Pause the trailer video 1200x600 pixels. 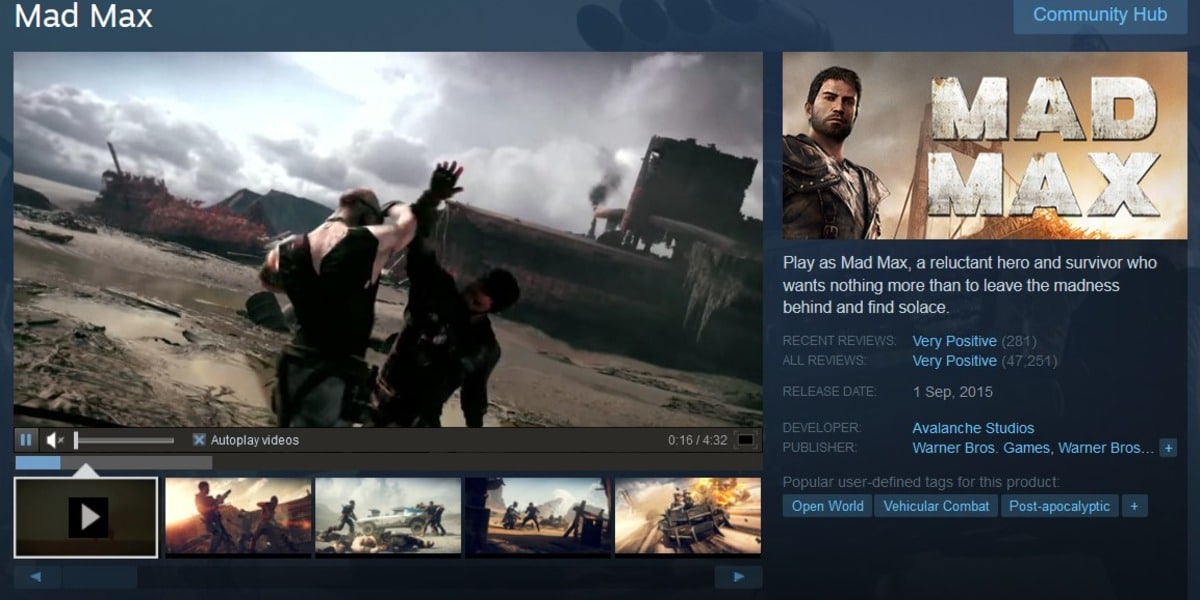26,440
